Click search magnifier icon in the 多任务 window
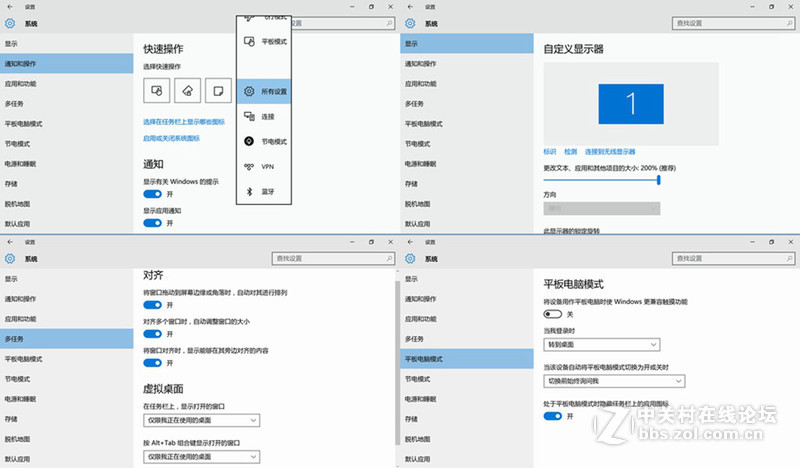The width and height of the screenshot is (800, 468). pyautogui.click(x=389, y=258)
